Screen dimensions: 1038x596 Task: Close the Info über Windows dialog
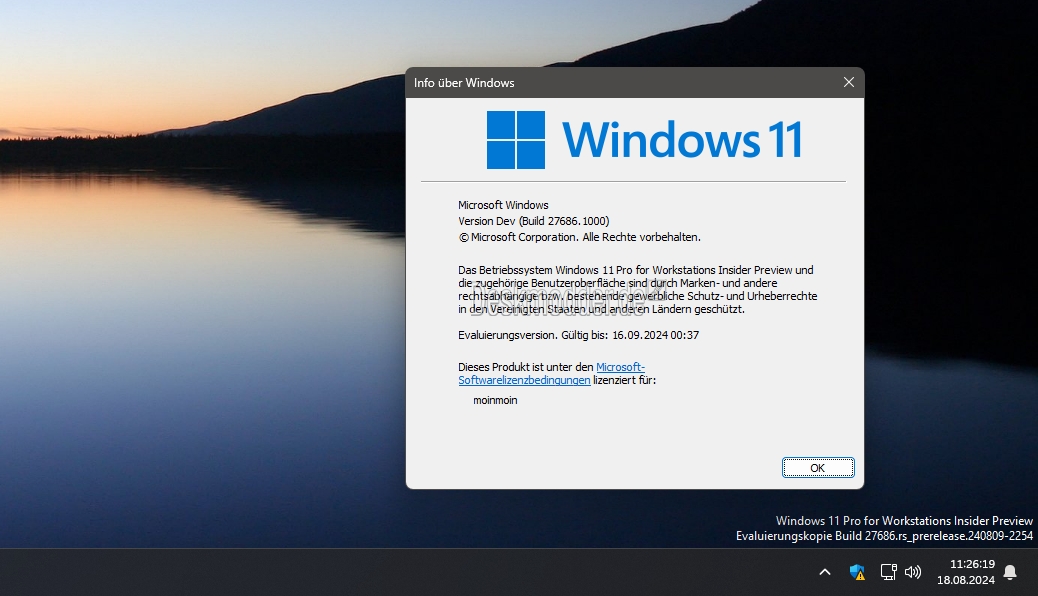click(849, 83)
